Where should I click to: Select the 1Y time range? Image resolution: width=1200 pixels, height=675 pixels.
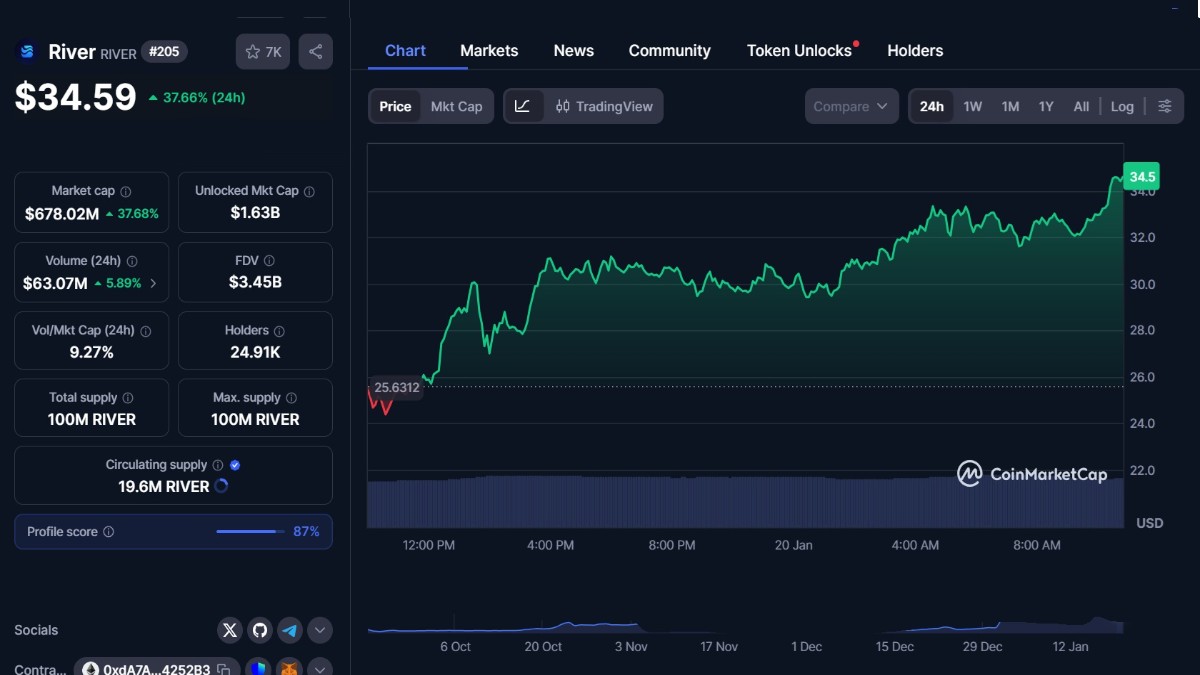pyautogui.click(x=1046, y=106)
